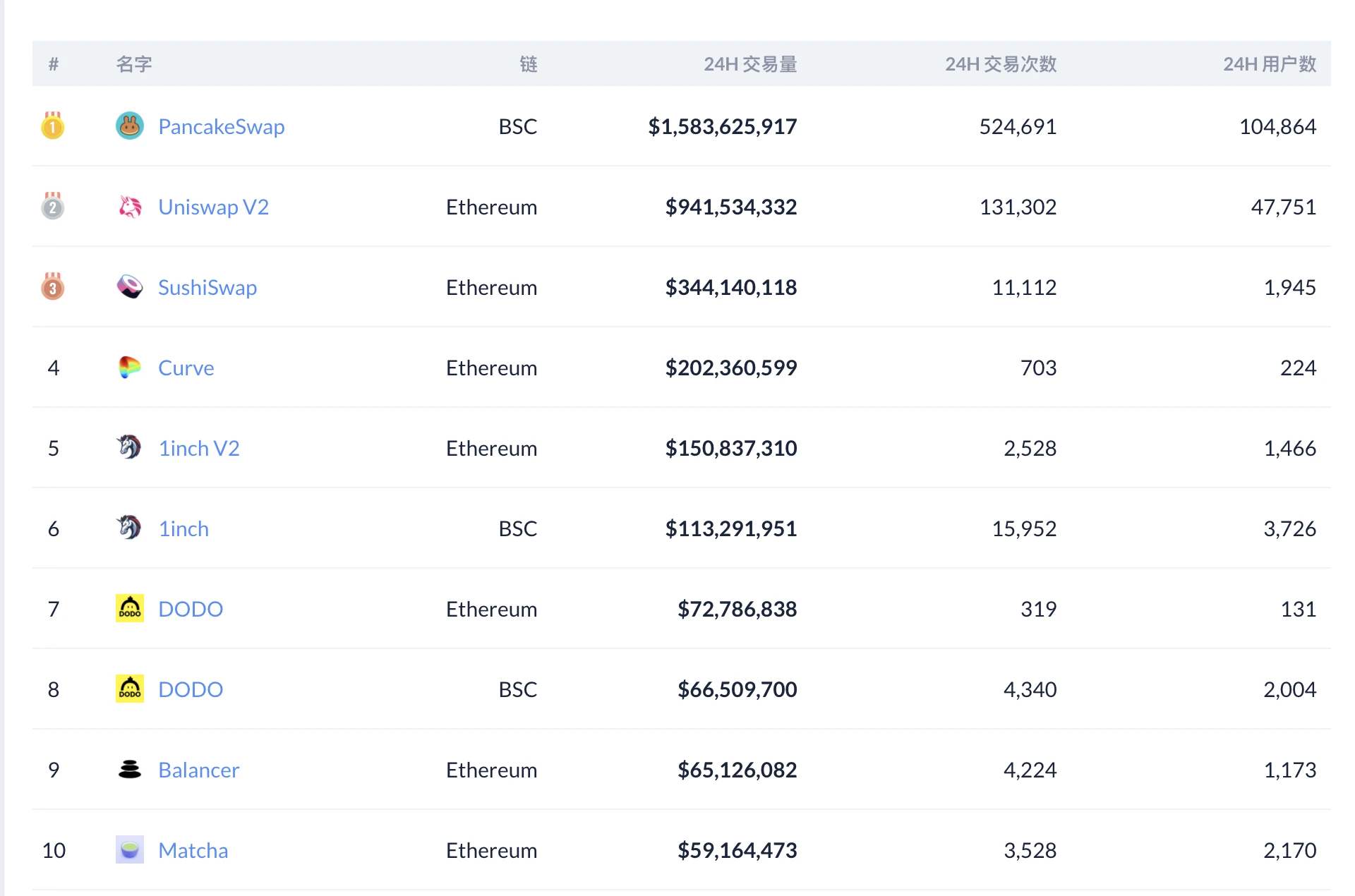This screenshot has width=1355, height=896.
Task: Click the 524,691 transactions count
Action: point(1018,127)
